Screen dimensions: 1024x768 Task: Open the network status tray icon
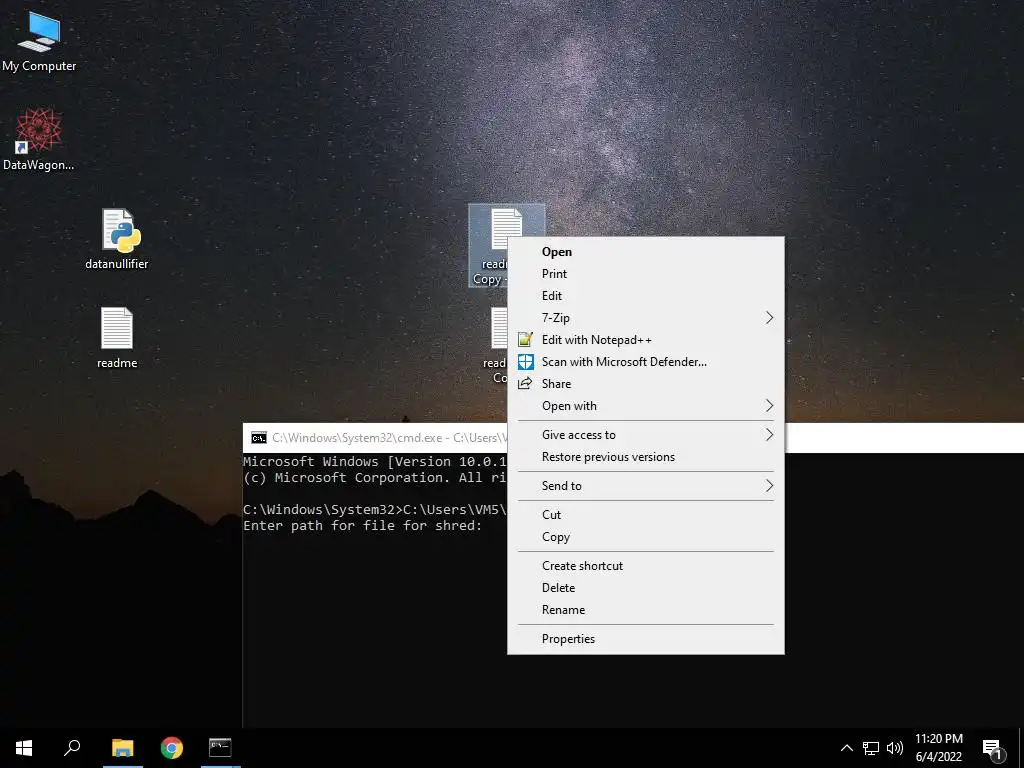click(871, 748)
